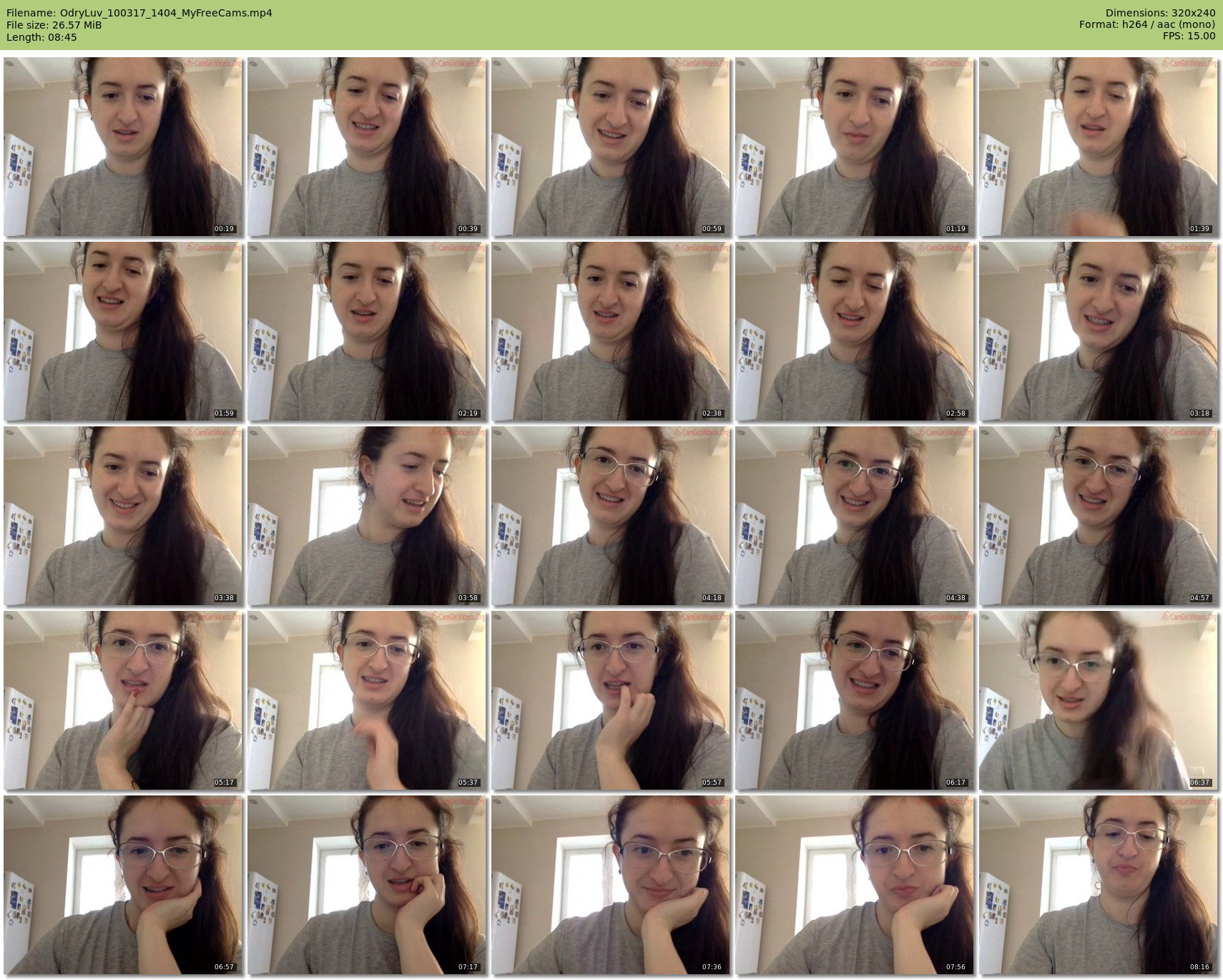Click the Dimensions 320x240 label
The height and width of the screenshot is (980, 1223).
1160,13
